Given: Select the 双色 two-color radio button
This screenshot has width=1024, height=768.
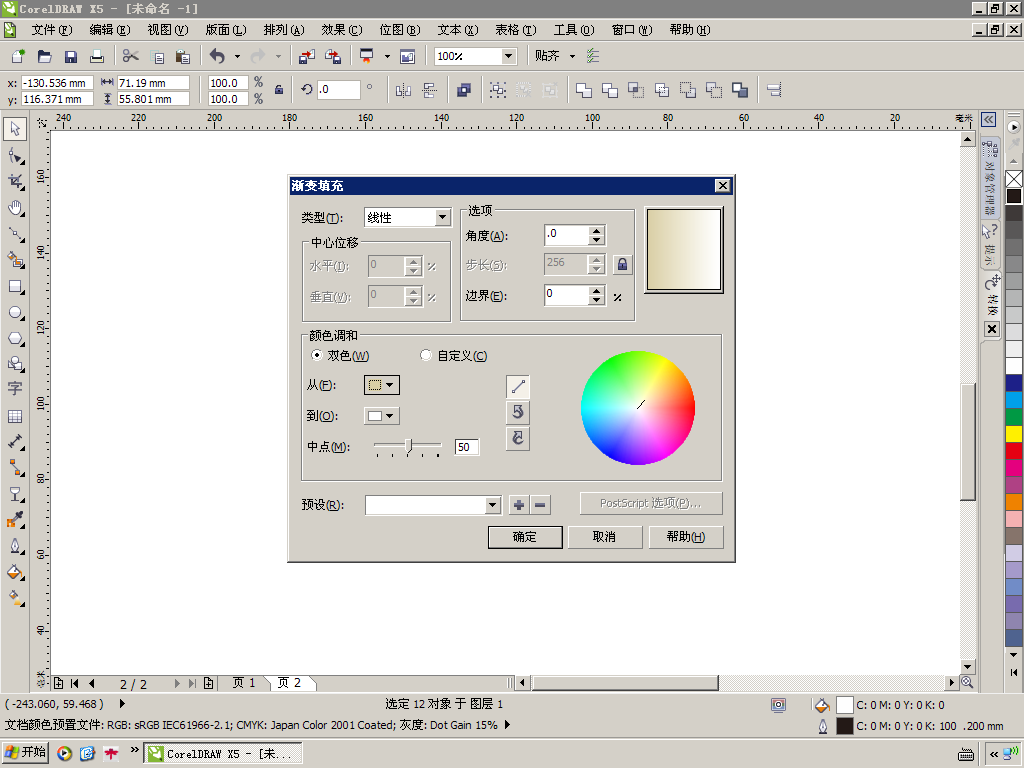Looking at the screenshot, I should click(317, 355).
